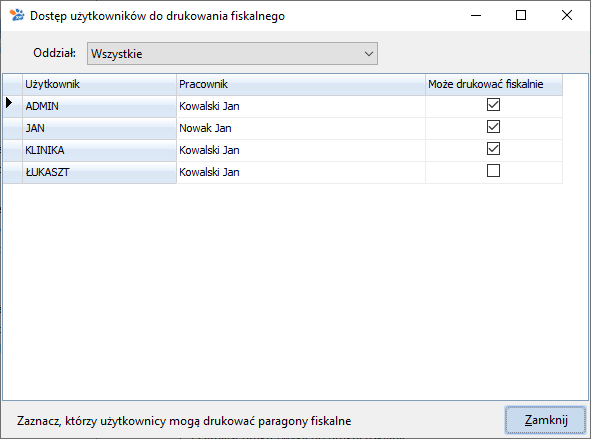Select the KLINIKA user cell
The width and height of the screenshot is (591, 439).
pos(100,150)
